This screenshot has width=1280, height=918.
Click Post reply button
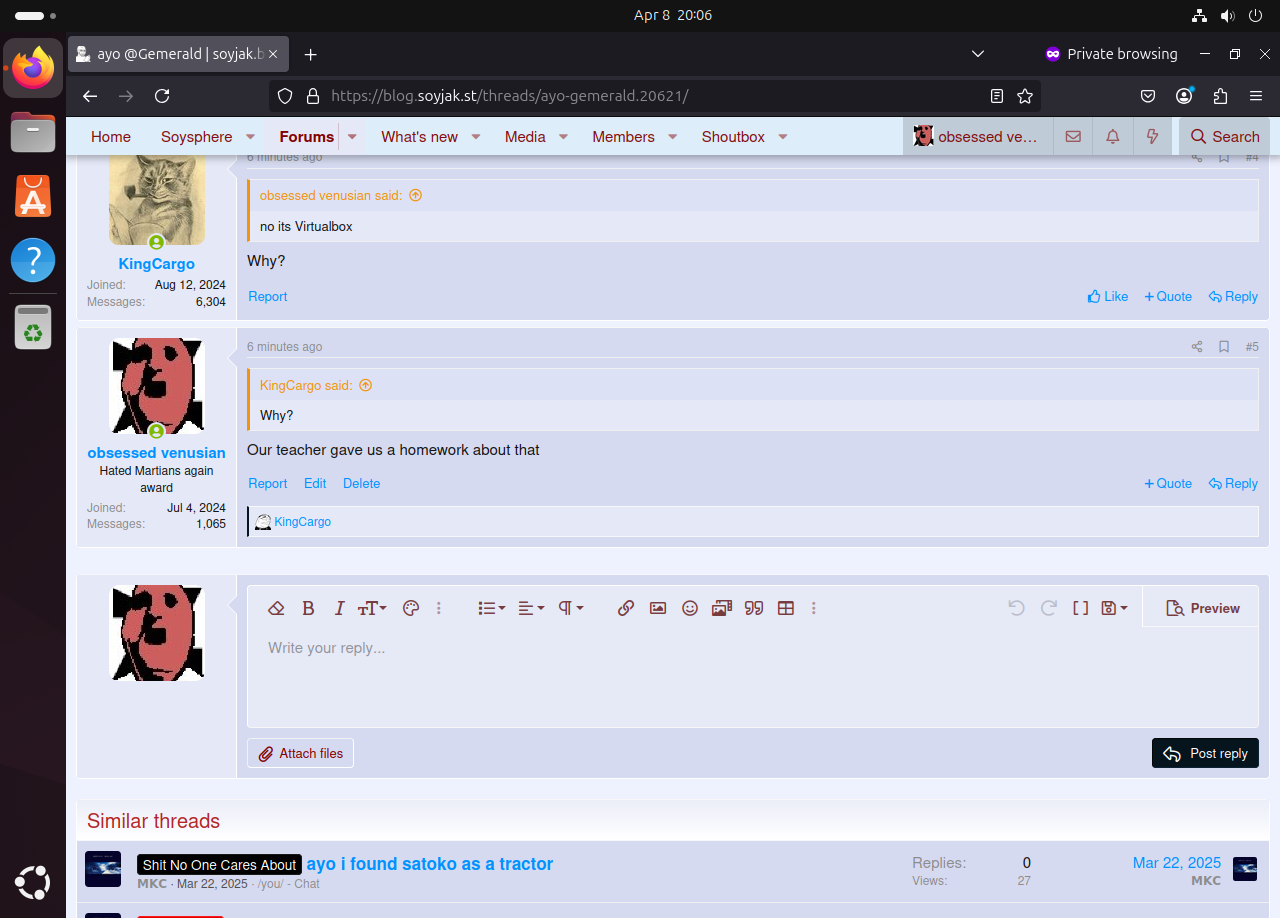tap(1205, 754)
